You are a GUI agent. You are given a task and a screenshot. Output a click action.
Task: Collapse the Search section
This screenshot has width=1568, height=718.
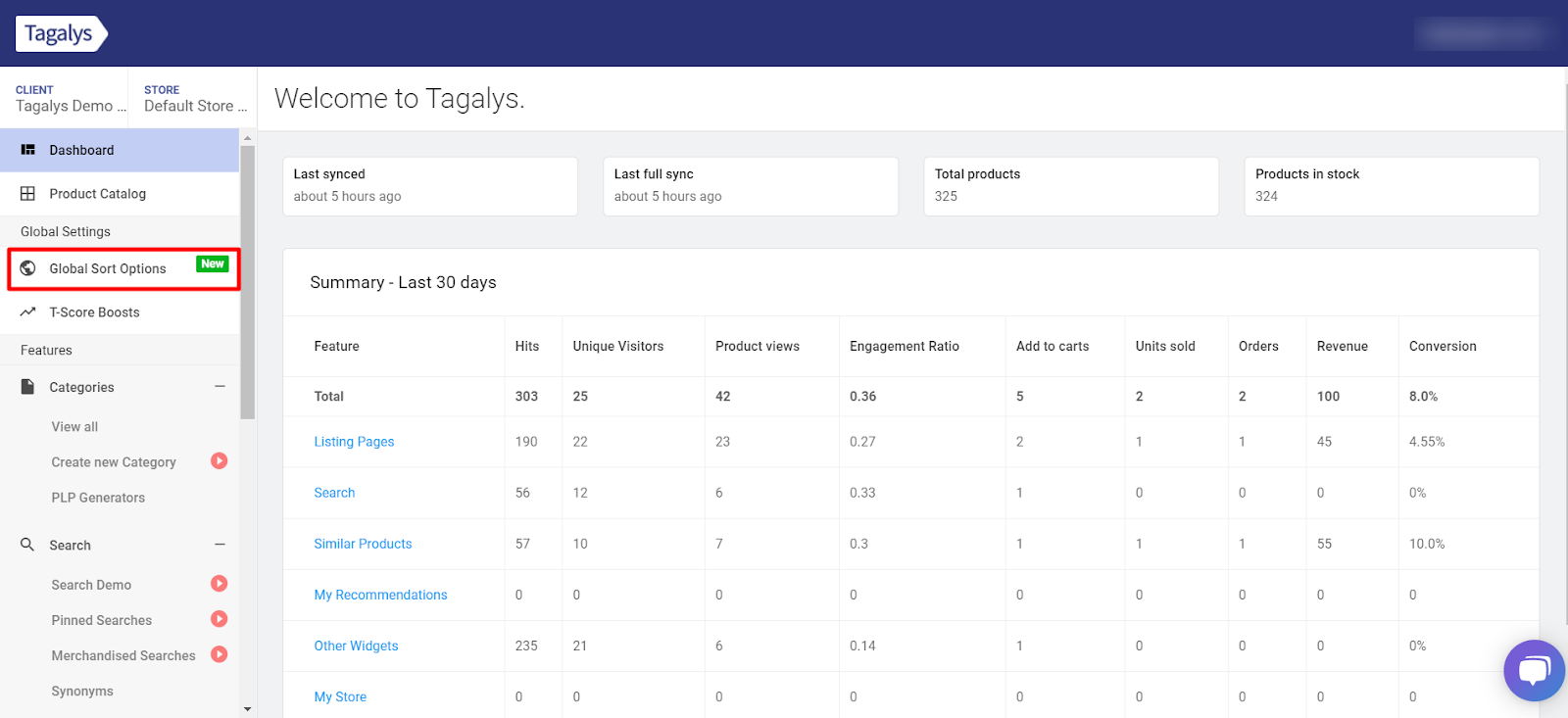click(220, 545)
